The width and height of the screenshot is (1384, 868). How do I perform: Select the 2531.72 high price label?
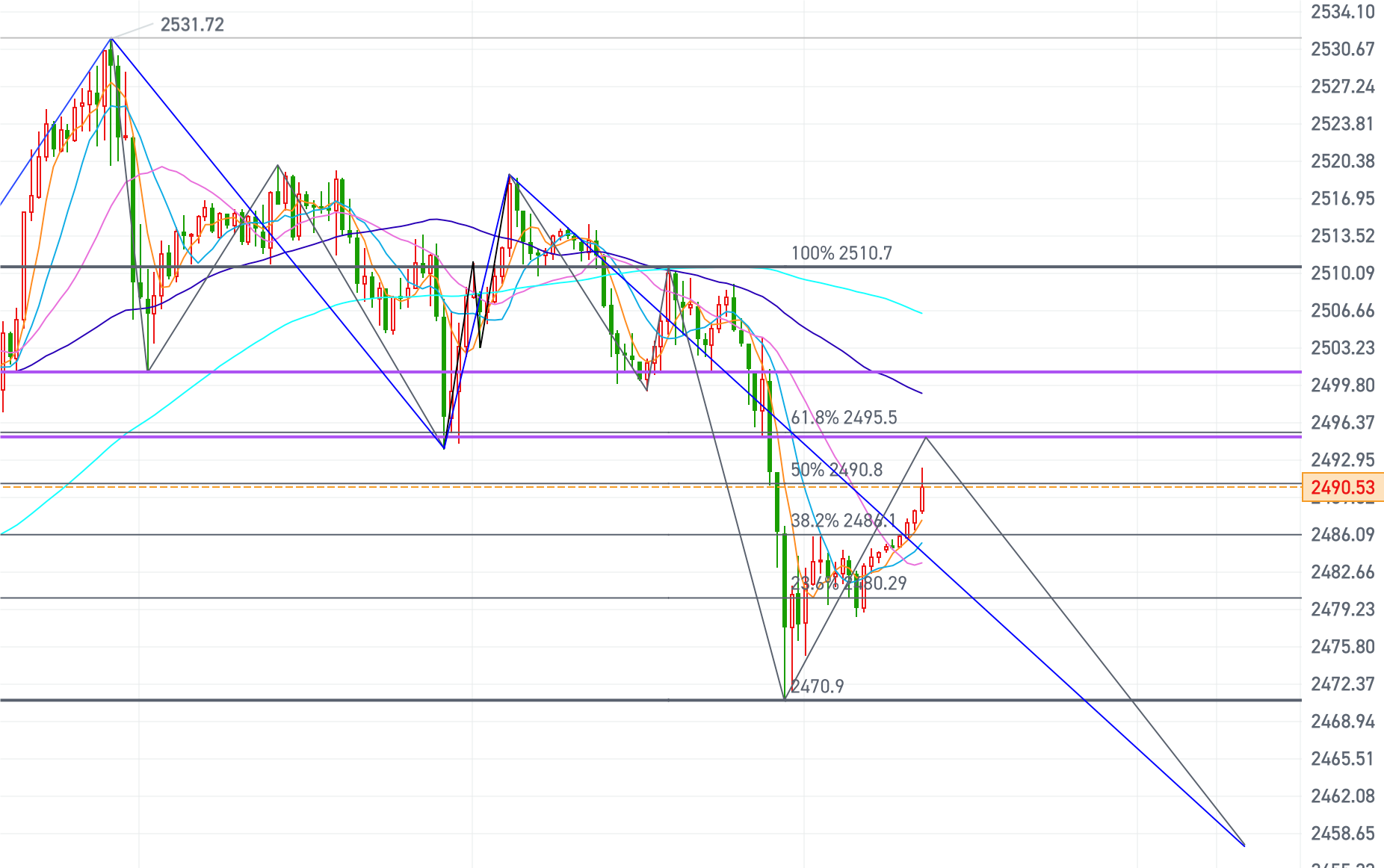click(x=192, y=25)
